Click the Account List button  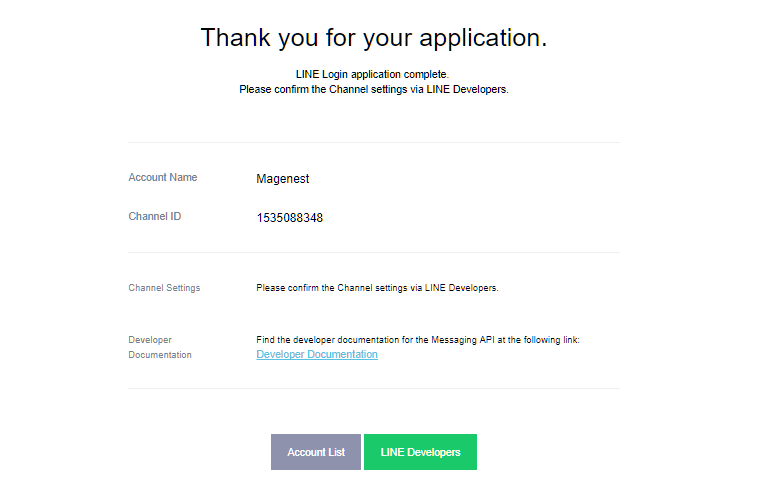click(x=316, y=452)
